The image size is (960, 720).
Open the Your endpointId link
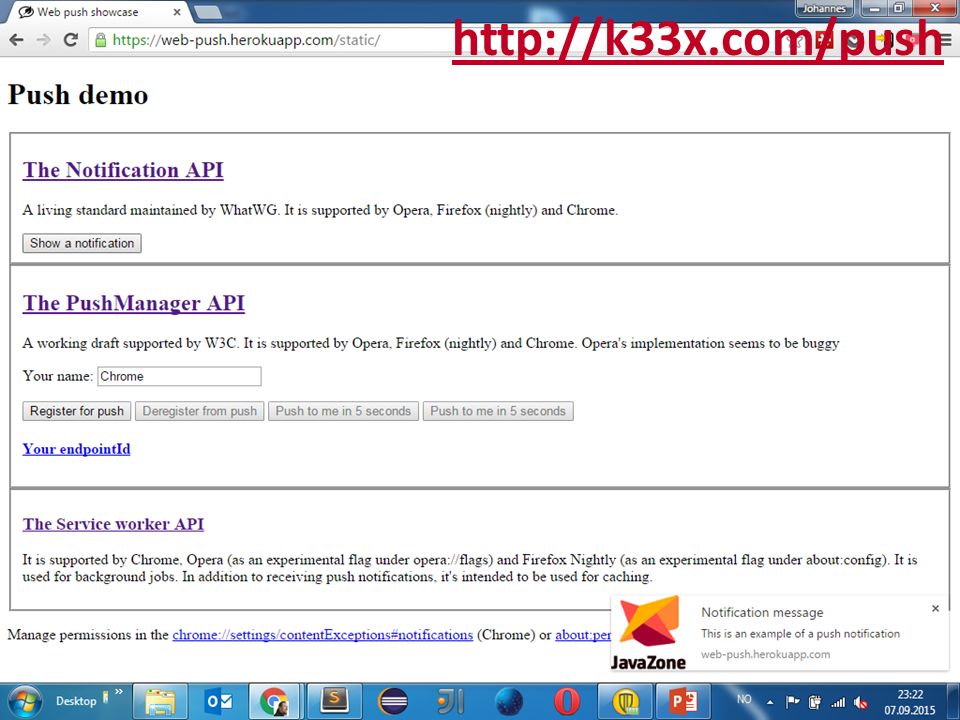[x=77, y=449]
